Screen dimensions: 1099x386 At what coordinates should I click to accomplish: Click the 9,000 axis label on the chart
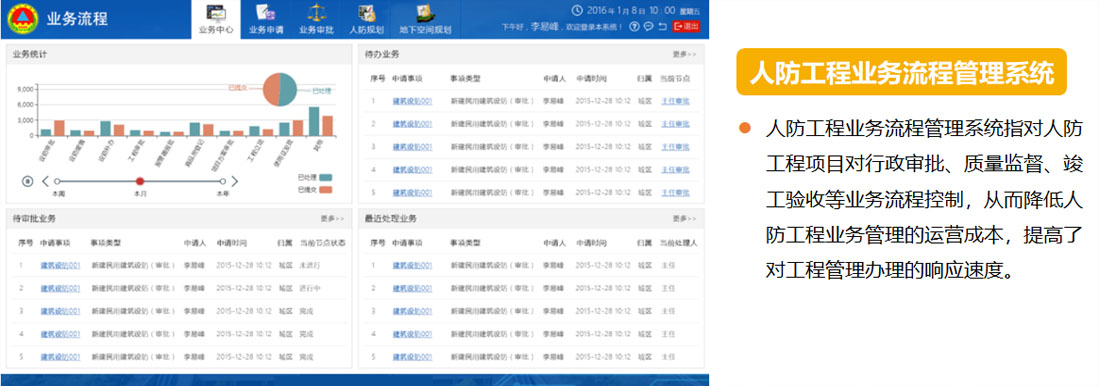[25, 89]
